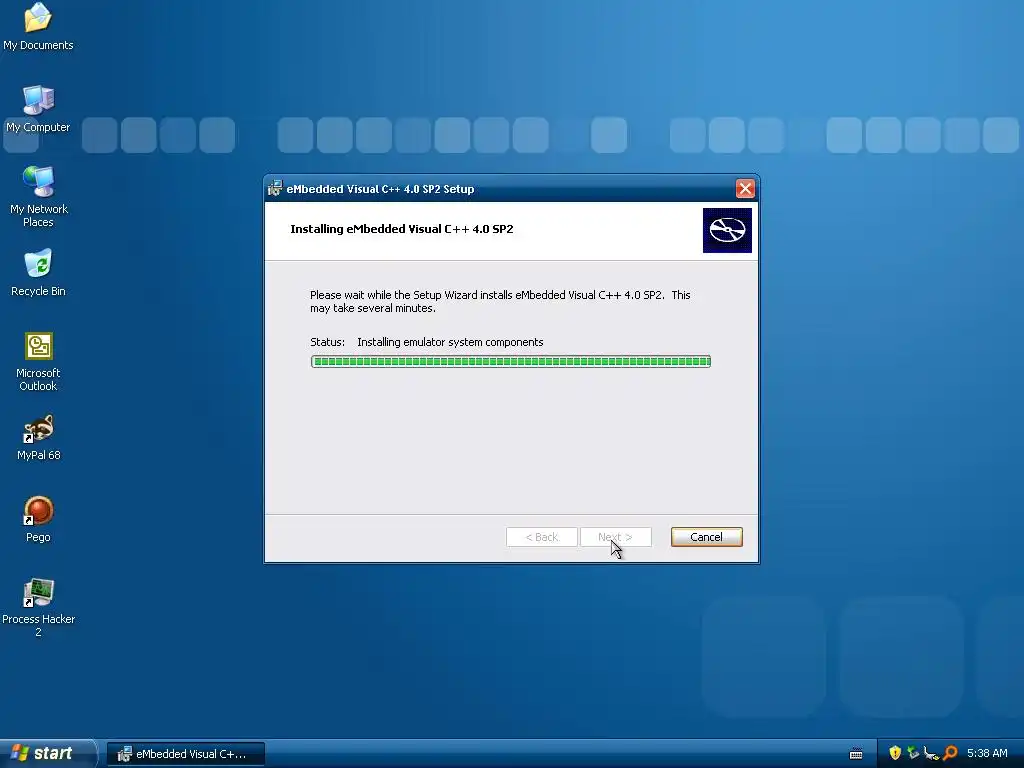Open the language bar keyboard icon
The height and width of the screenshot is (768, 1024).
tap(856, 754)
